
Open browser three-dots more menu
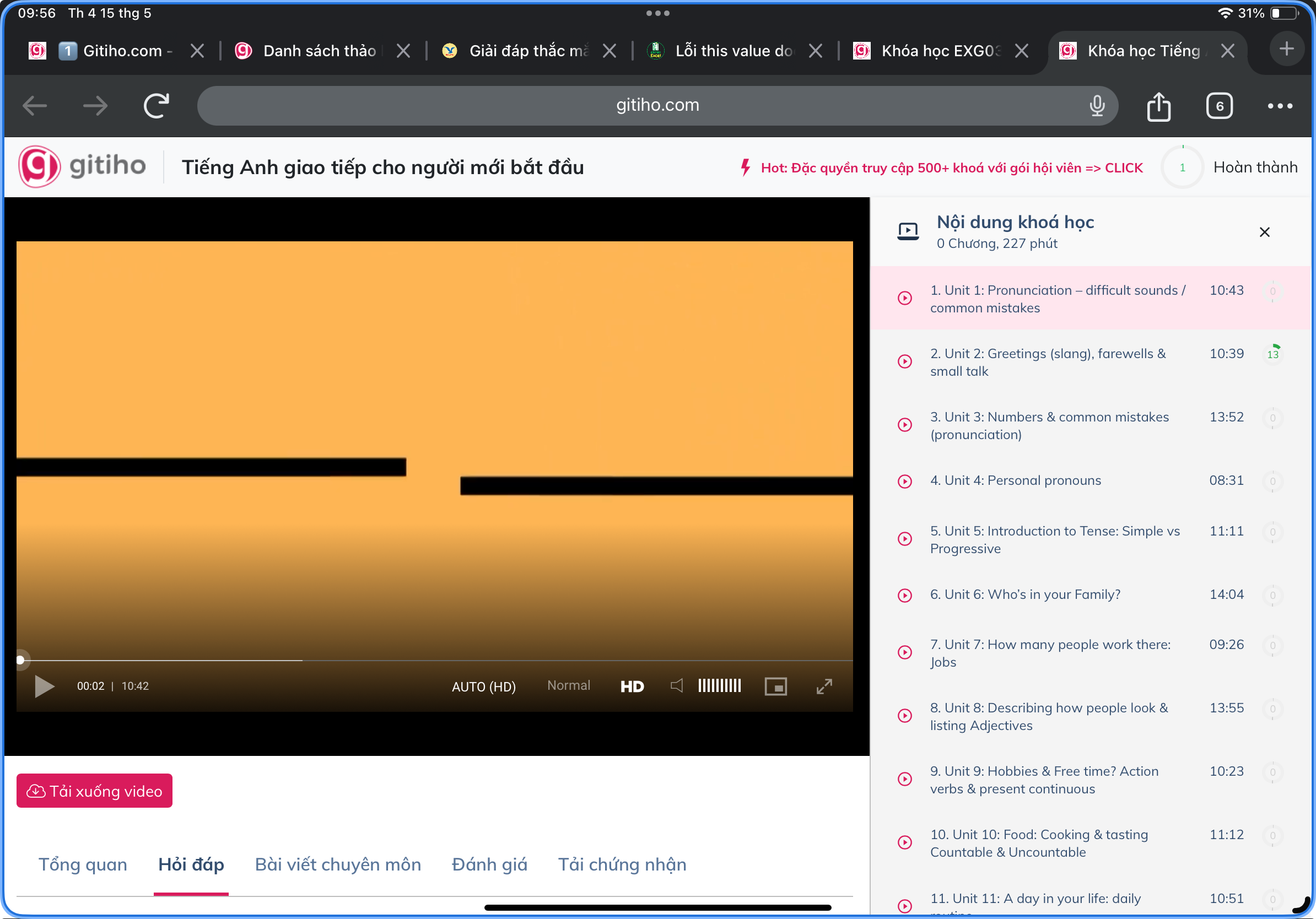coord(1279,106)
